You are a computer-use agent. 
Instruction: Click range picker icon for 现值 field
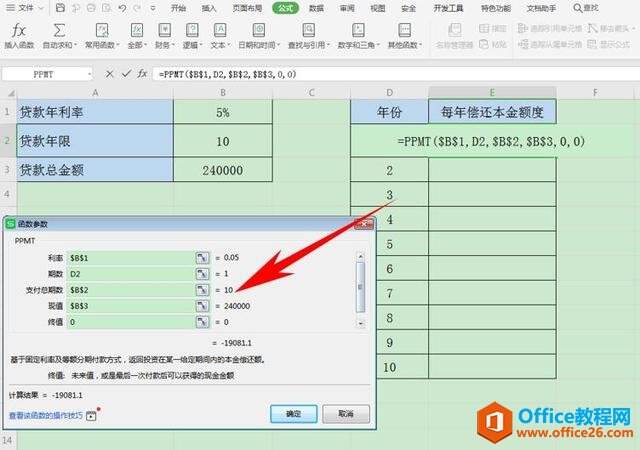202,306
